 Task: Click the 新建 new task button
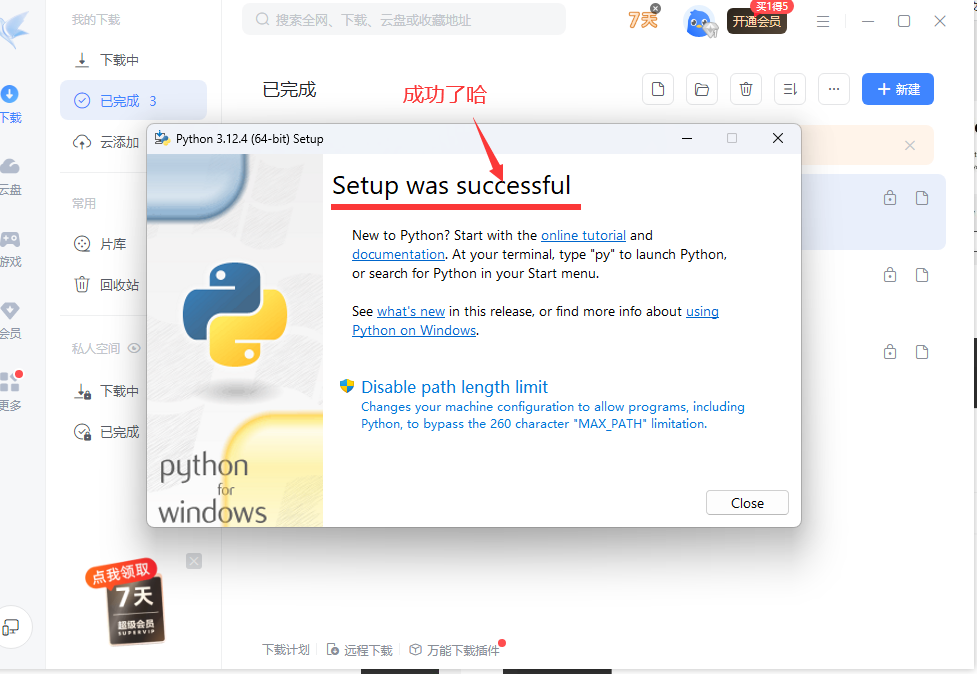point(897,89)
